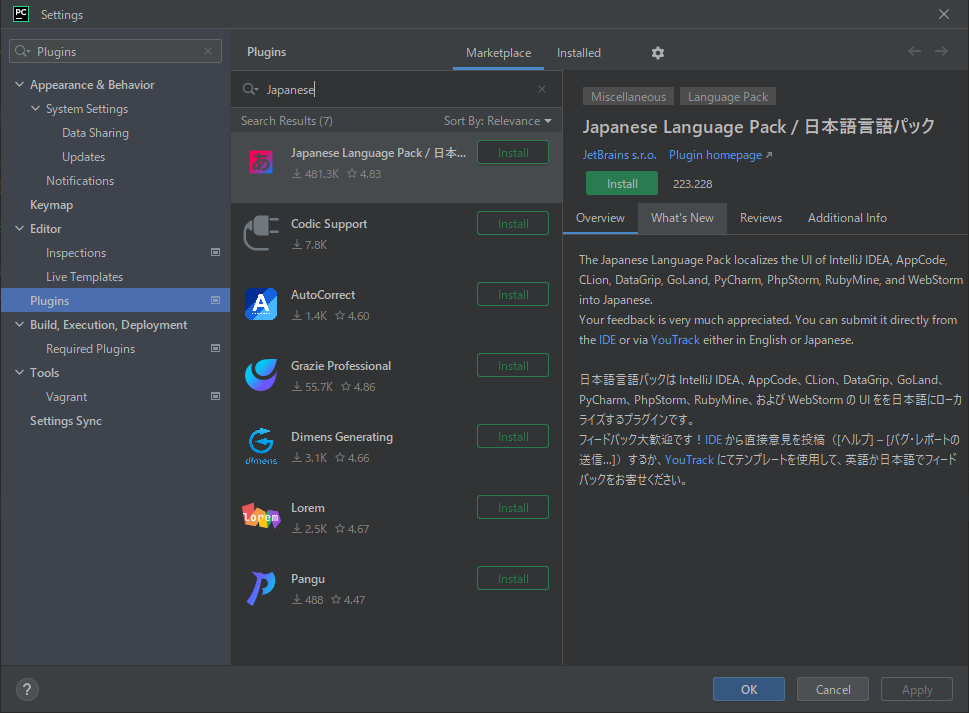Clear the Japanese marketplace search text
Image resolution: width=969 pixels, height=713 pixels.
tap(542, 89)
